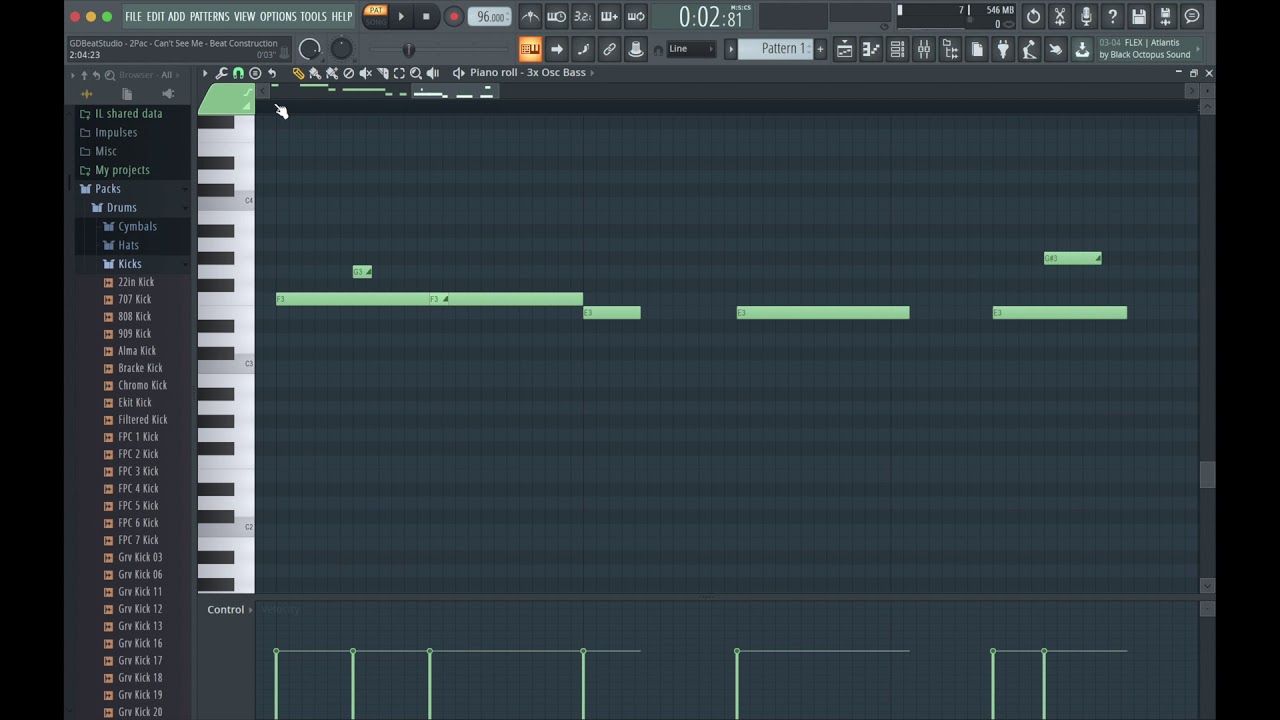Toggle the note/clip grouping link icon
This screenshot has width=1280, height=720.
[x=609, y=49]
